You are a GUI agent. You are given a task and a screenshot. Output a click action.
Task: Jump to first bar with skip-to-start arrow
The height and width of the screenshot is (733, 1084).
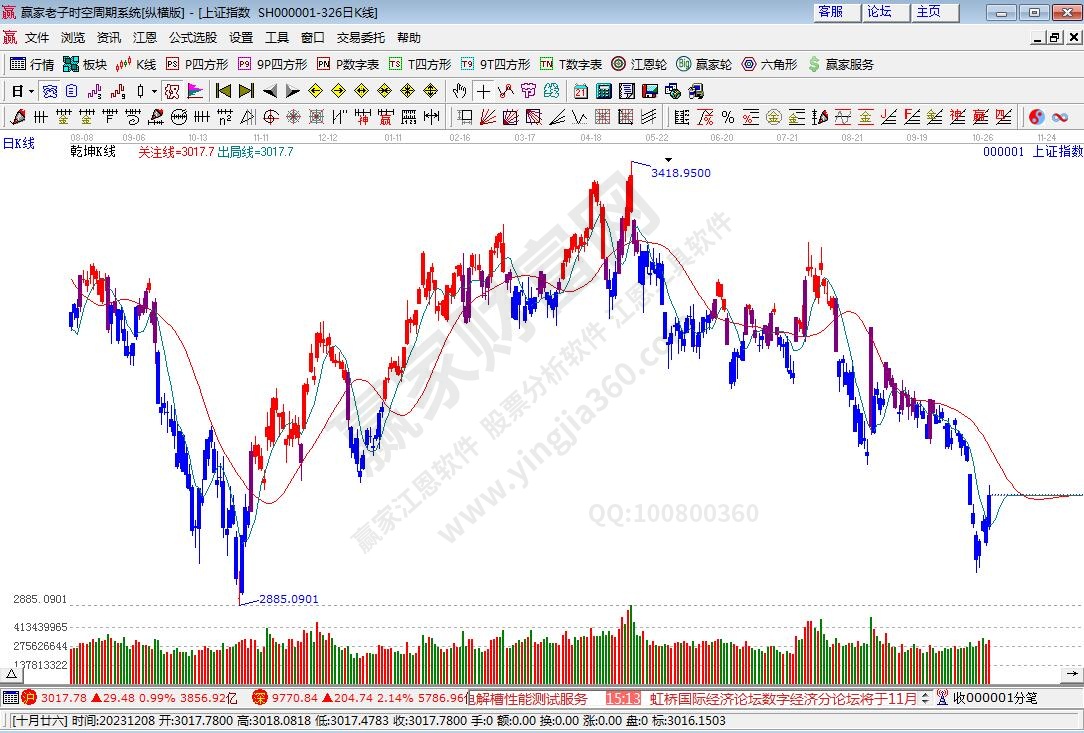223,91
